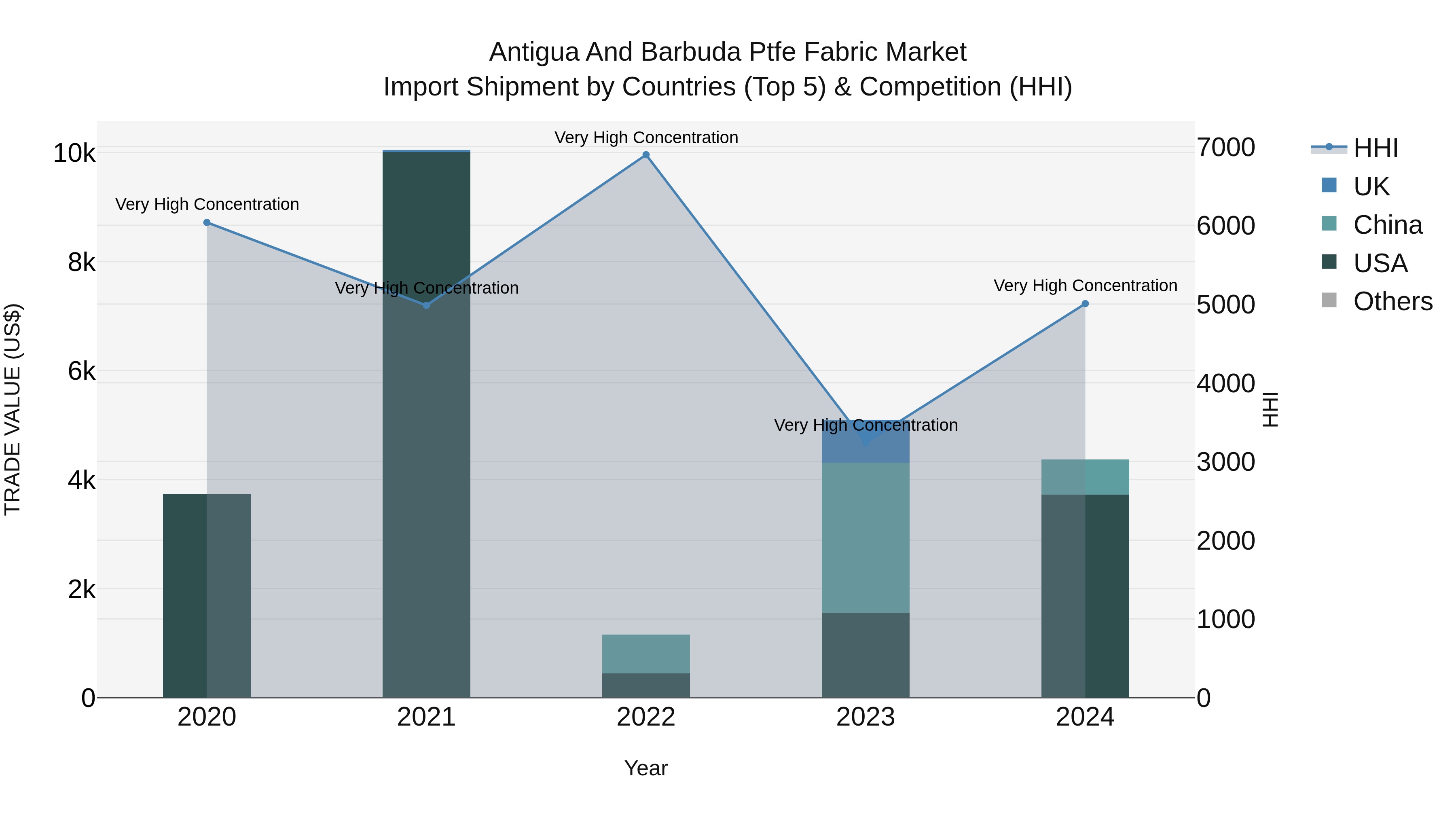Click the 2022 USA bar segment

click(646, 686)
